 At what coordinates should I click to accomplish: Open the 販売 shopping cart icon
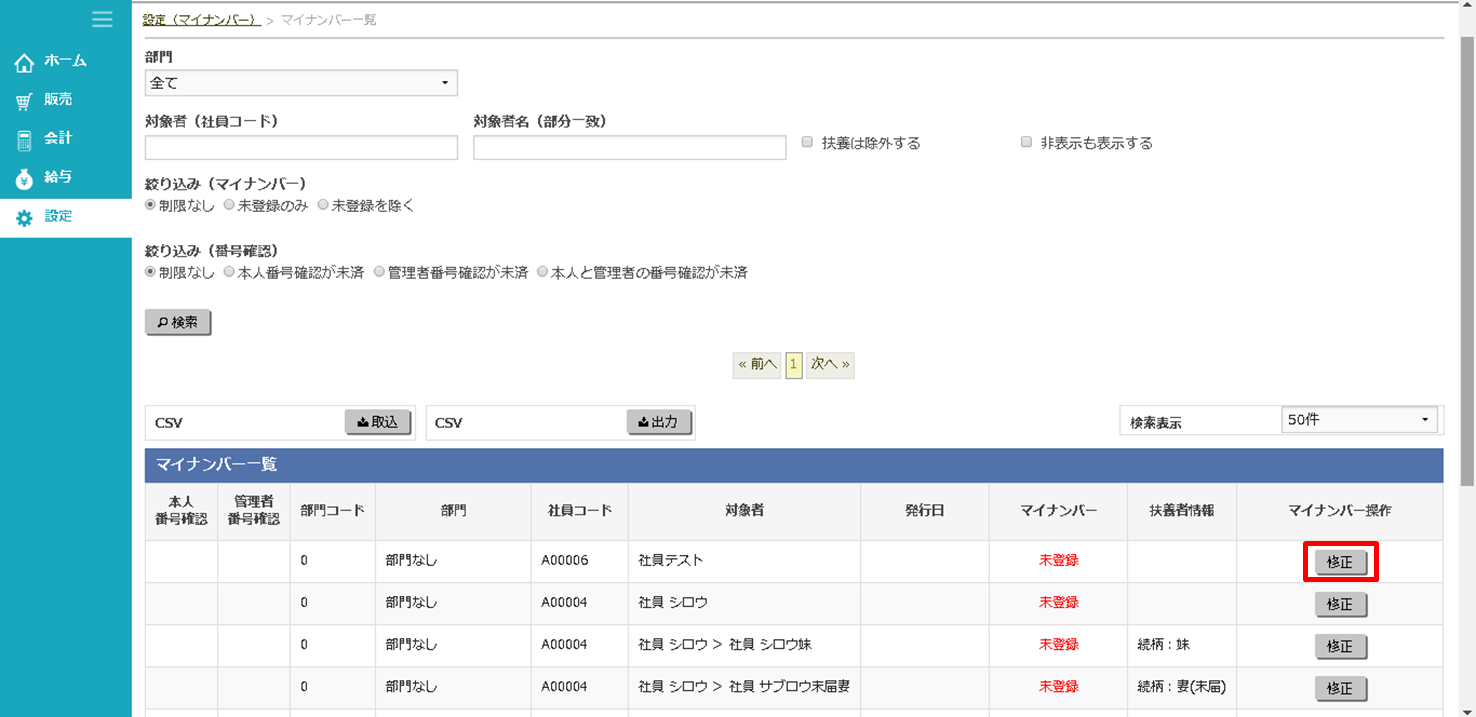coord(24,101)
